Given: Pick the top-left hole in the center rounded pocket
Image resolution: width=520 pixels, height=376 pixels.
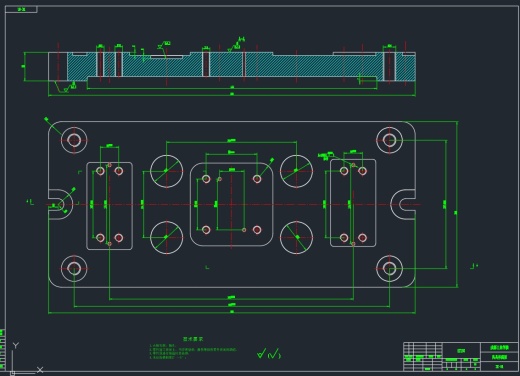Looking at the screenshot, I should [x=206, y=179].
